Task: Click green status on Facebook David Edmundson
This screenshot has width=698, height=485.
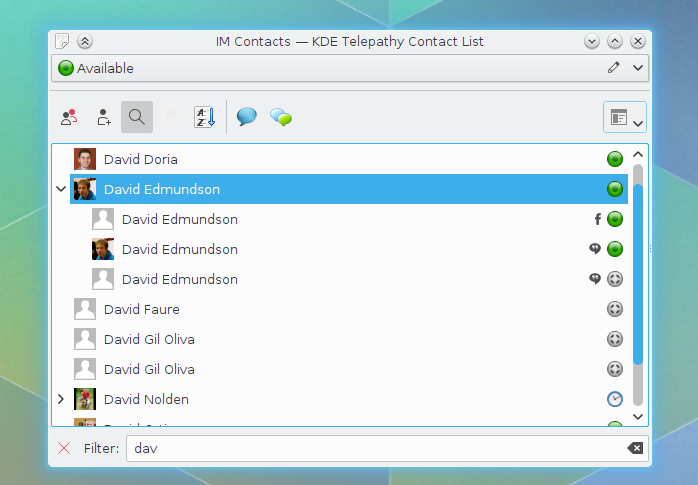Action: (615, 219)
